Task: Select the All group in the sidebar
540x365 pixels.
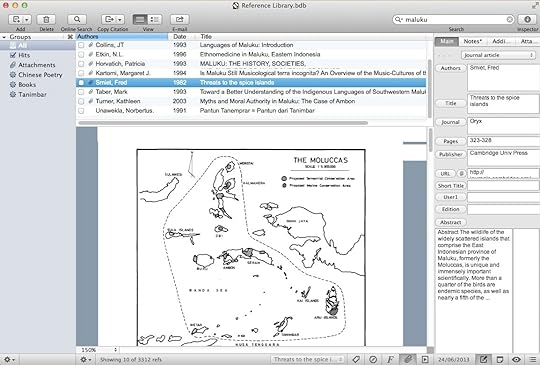Action: 38,45
